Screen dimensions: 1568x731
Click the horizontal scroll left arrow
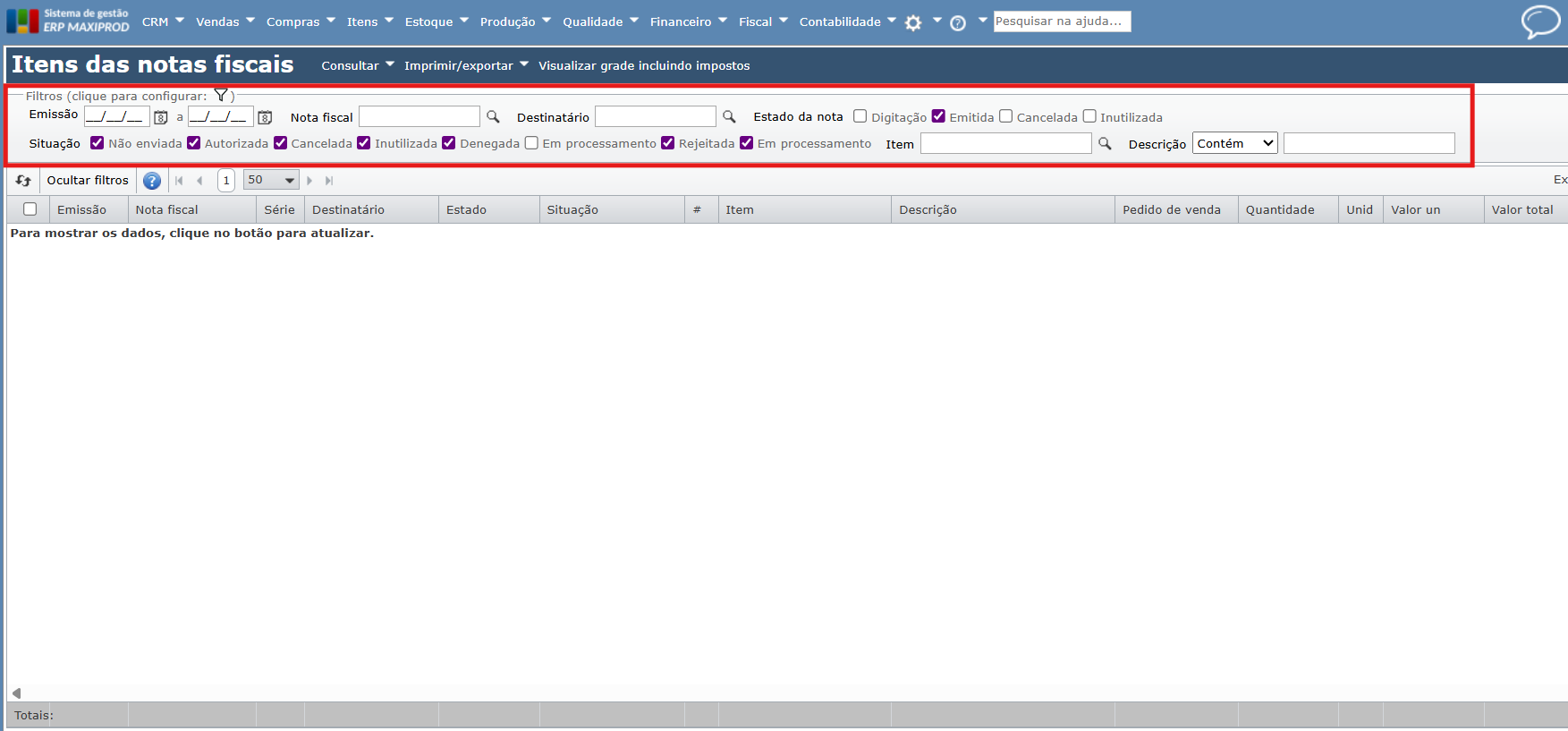(16, 693)
